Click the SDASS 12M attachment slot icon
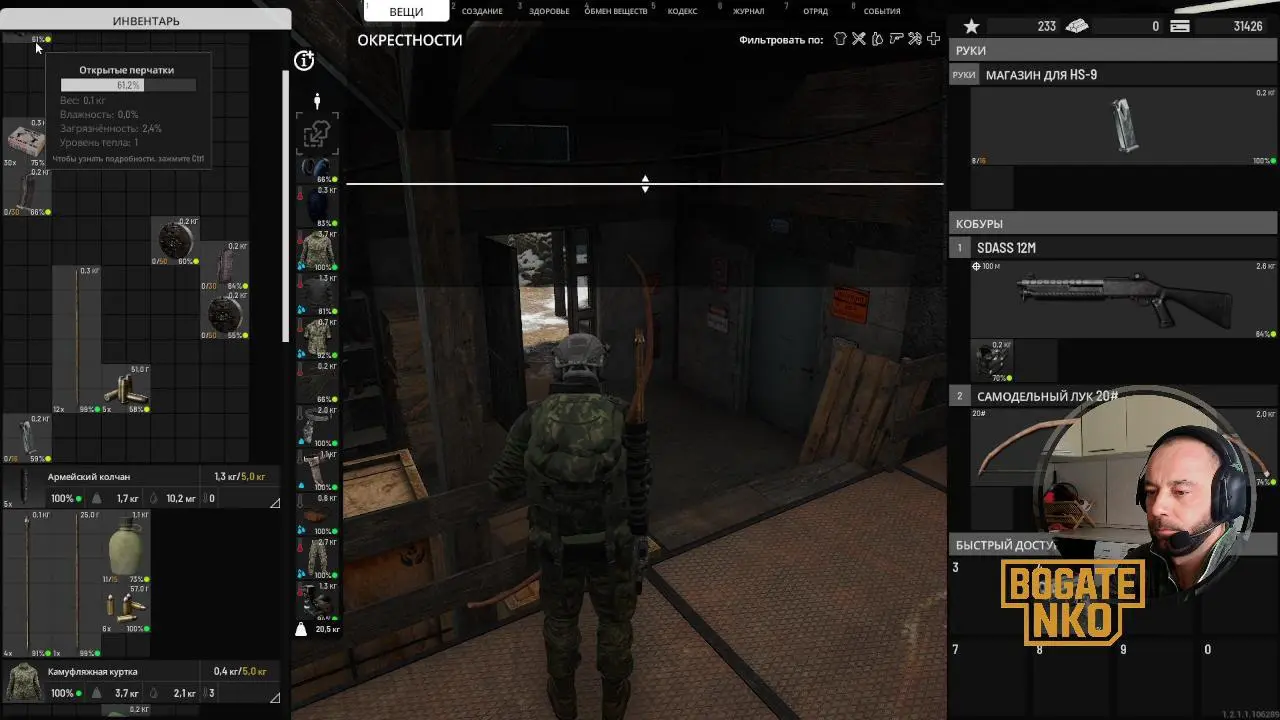The height and width of the screenshot is (720, 1280). [993, 360]
